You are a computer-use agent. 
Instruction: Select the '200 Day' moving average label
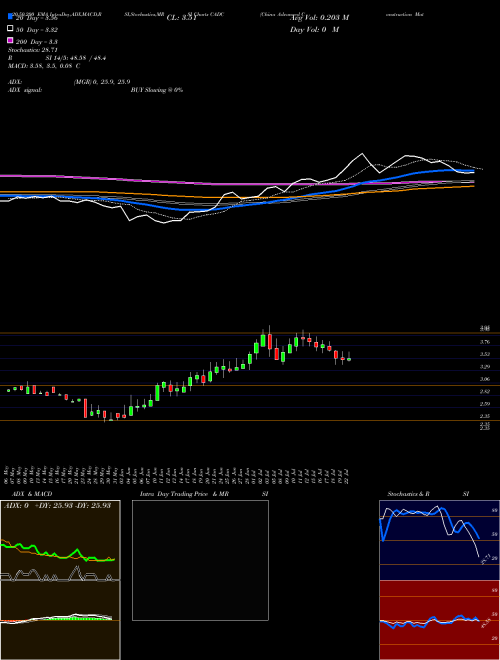tap(37, 42)
